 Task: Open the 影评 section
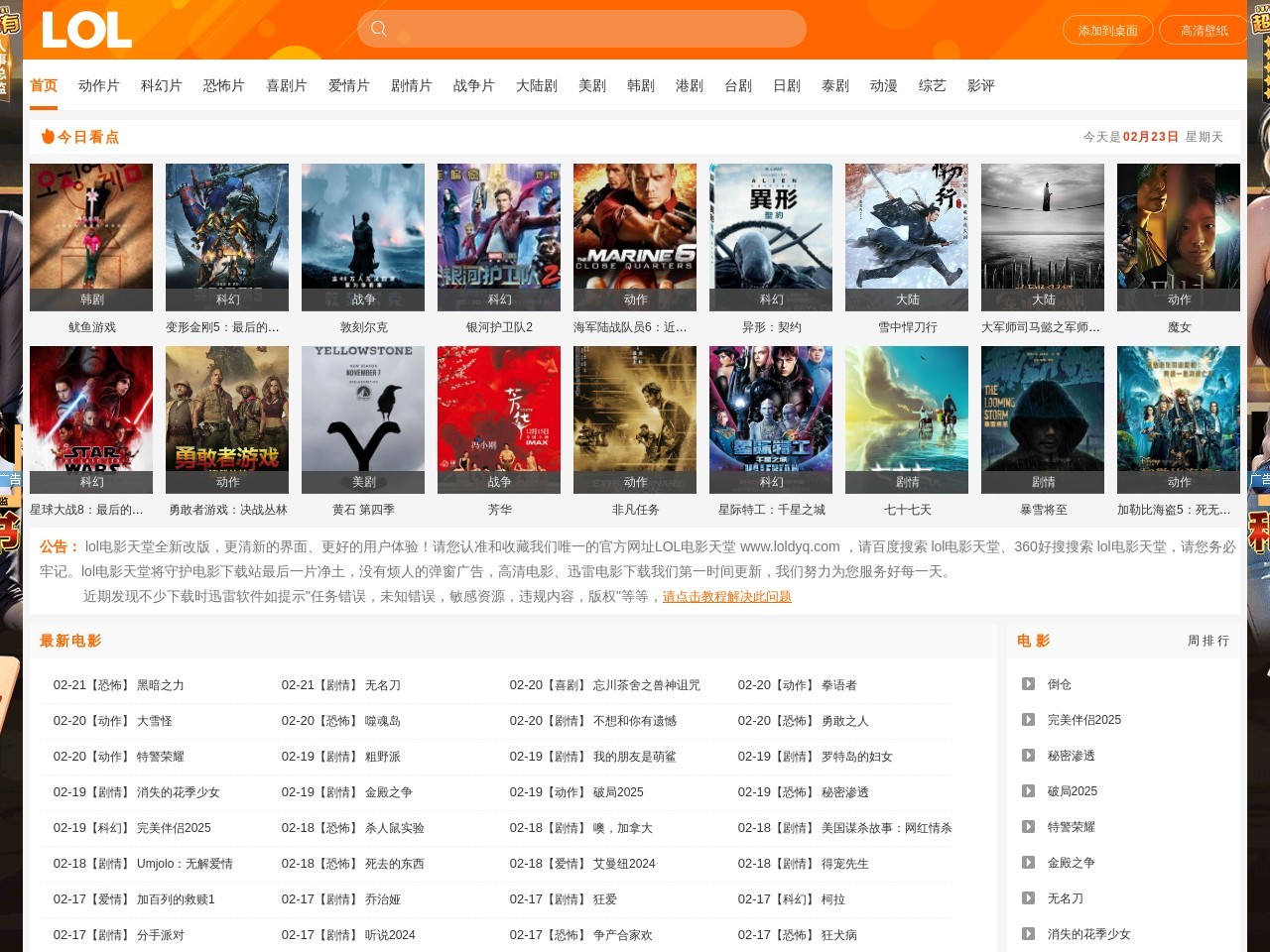click(981, 85)
